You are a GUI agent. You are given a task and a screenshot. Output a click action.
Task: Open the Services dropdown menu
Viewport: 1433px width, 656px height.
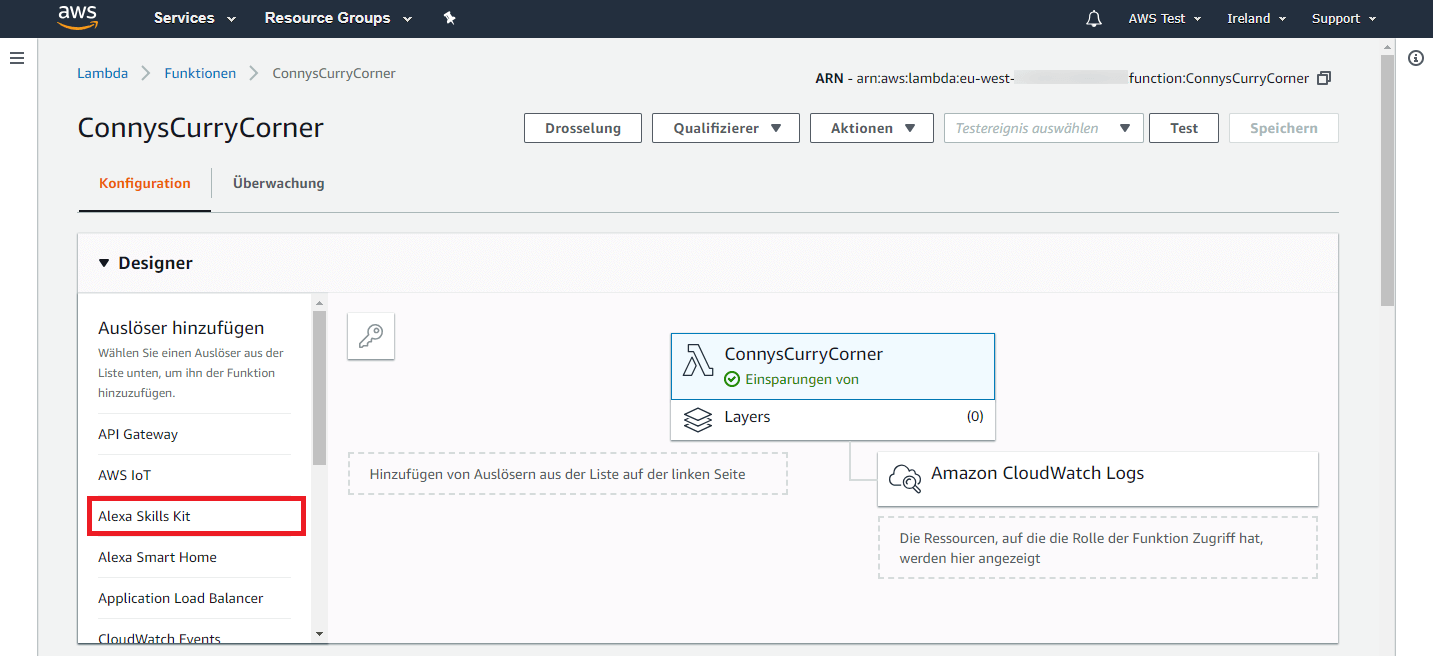point(195,18)
